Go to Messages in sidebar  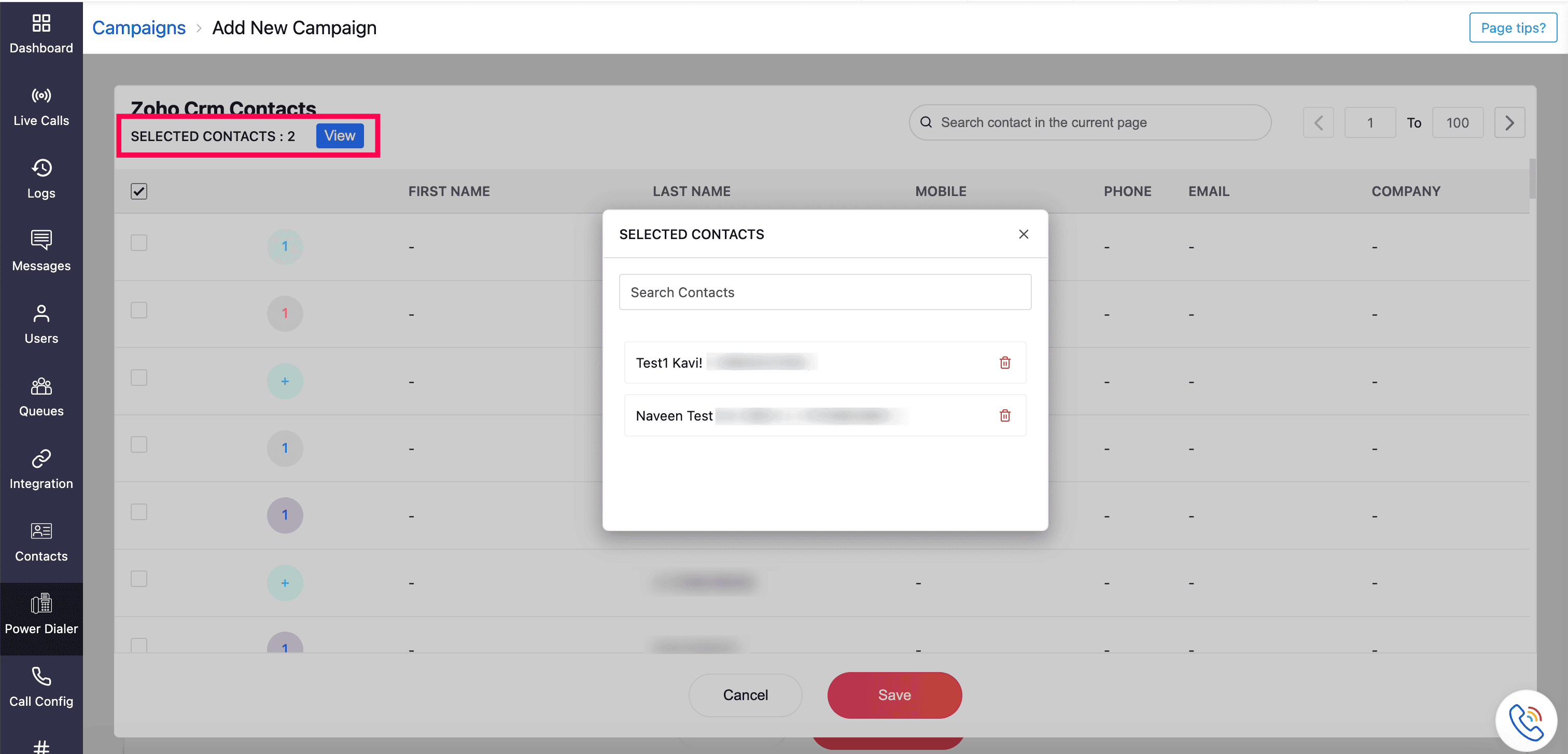[41, 252]
